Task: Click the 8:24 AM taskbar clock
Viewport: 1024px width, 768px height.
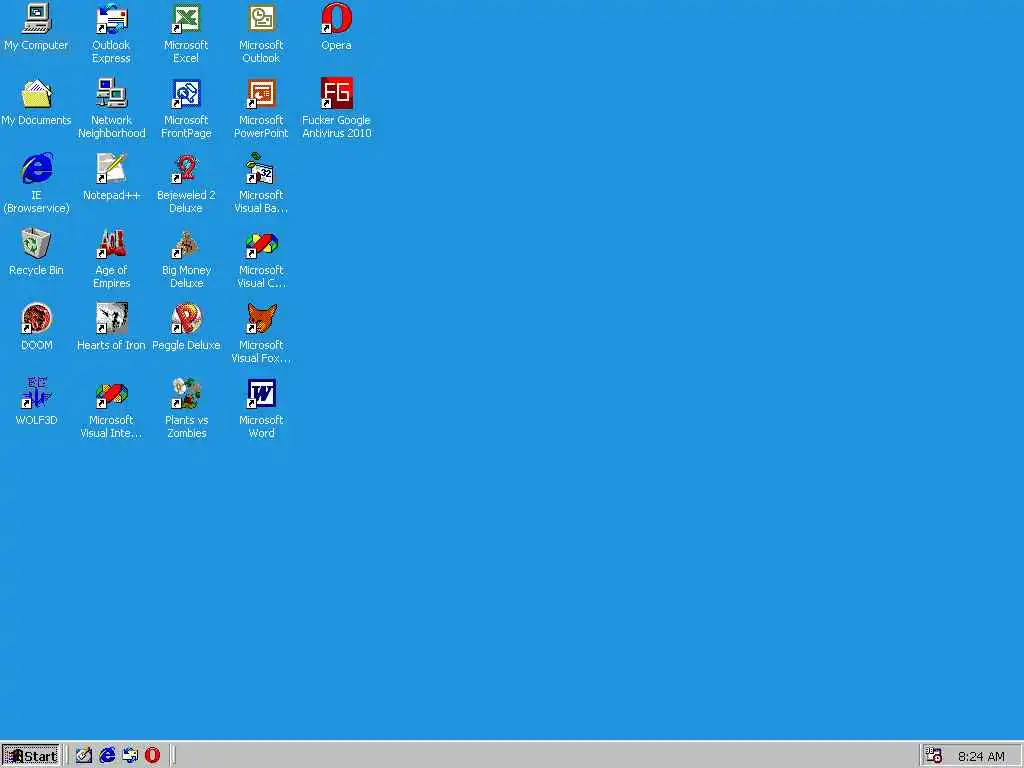Action: [x=981, y=756]
